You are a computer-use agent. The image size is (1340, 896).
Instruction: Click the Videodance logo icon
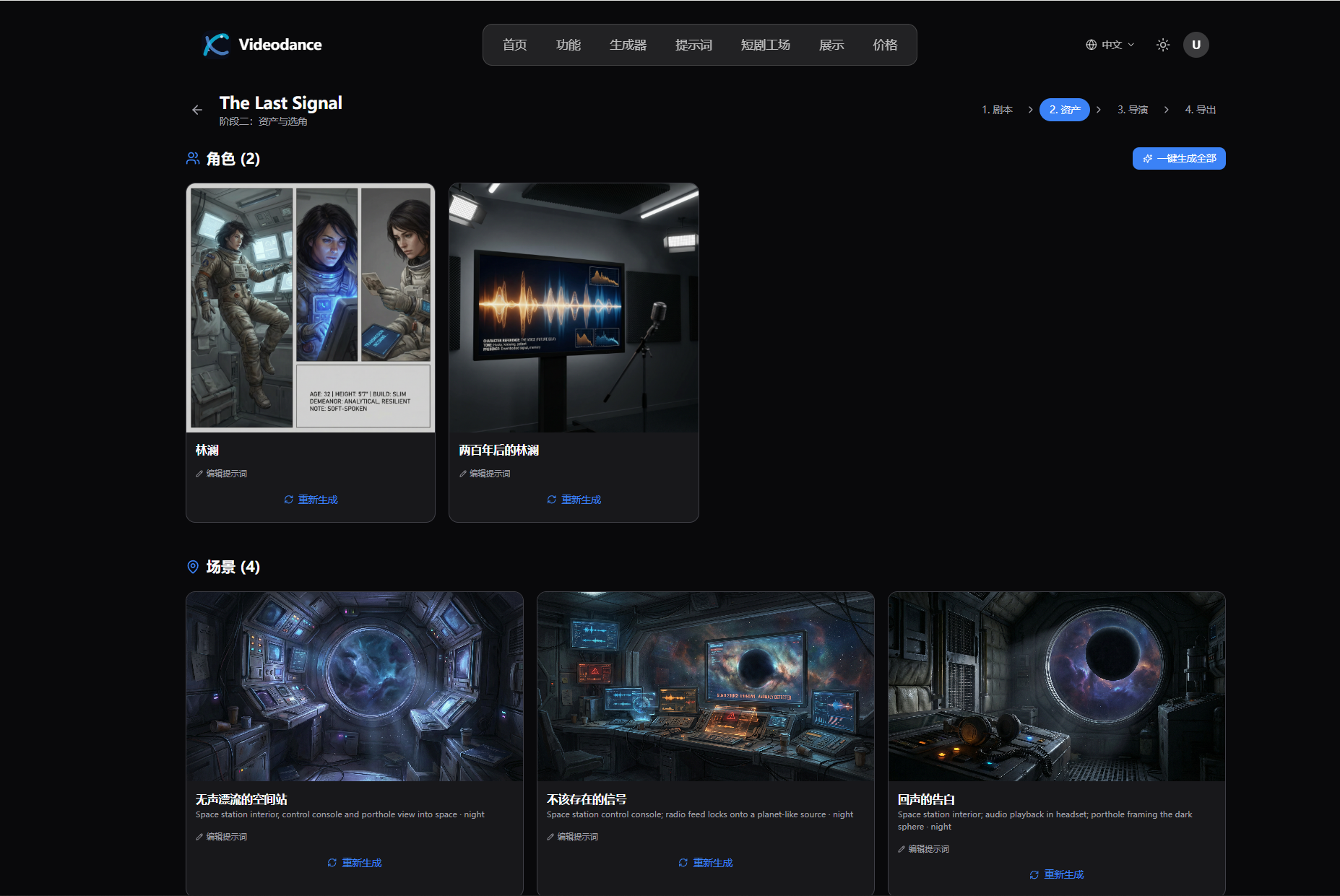[215, 44]
